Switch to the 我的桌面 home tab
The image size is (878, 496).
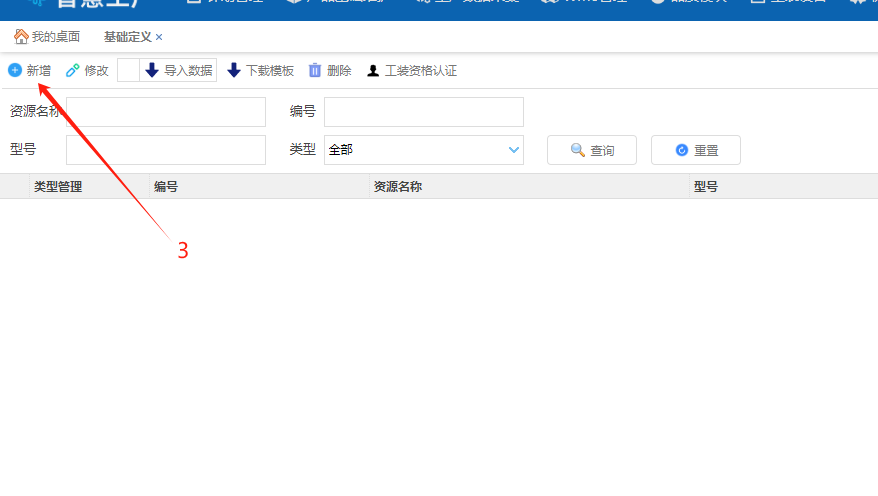[x=47, y=36]
